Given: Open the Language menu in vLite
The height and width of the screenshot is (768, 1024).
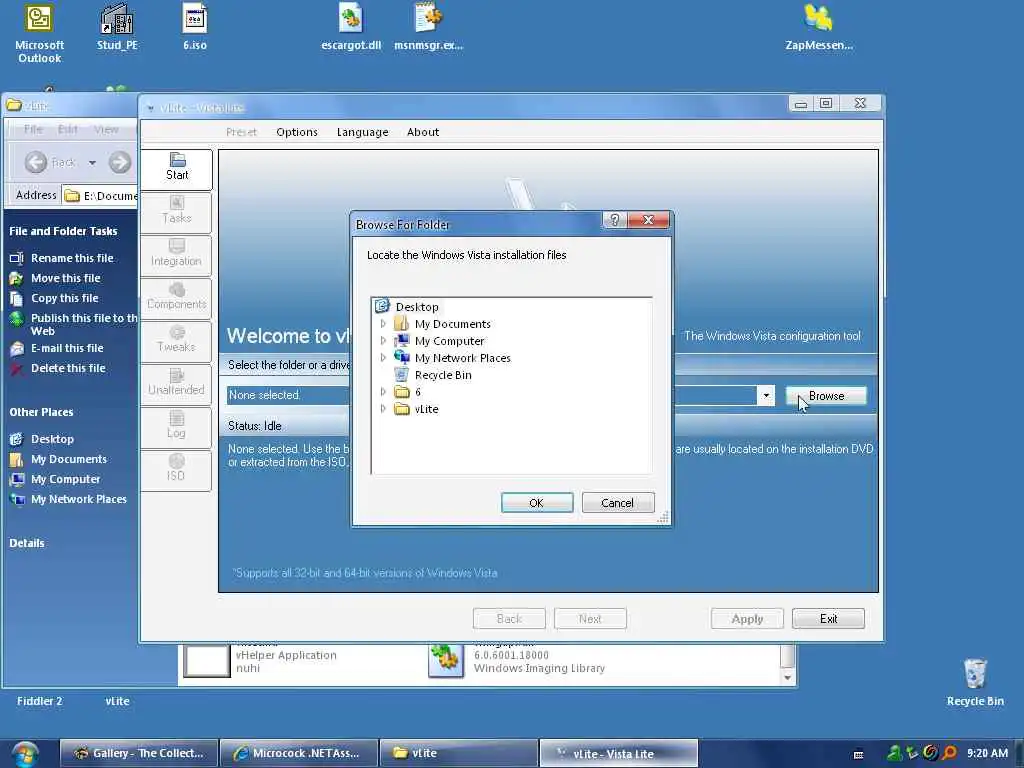Looking at the screenshot, I should [x=362, y=132].
